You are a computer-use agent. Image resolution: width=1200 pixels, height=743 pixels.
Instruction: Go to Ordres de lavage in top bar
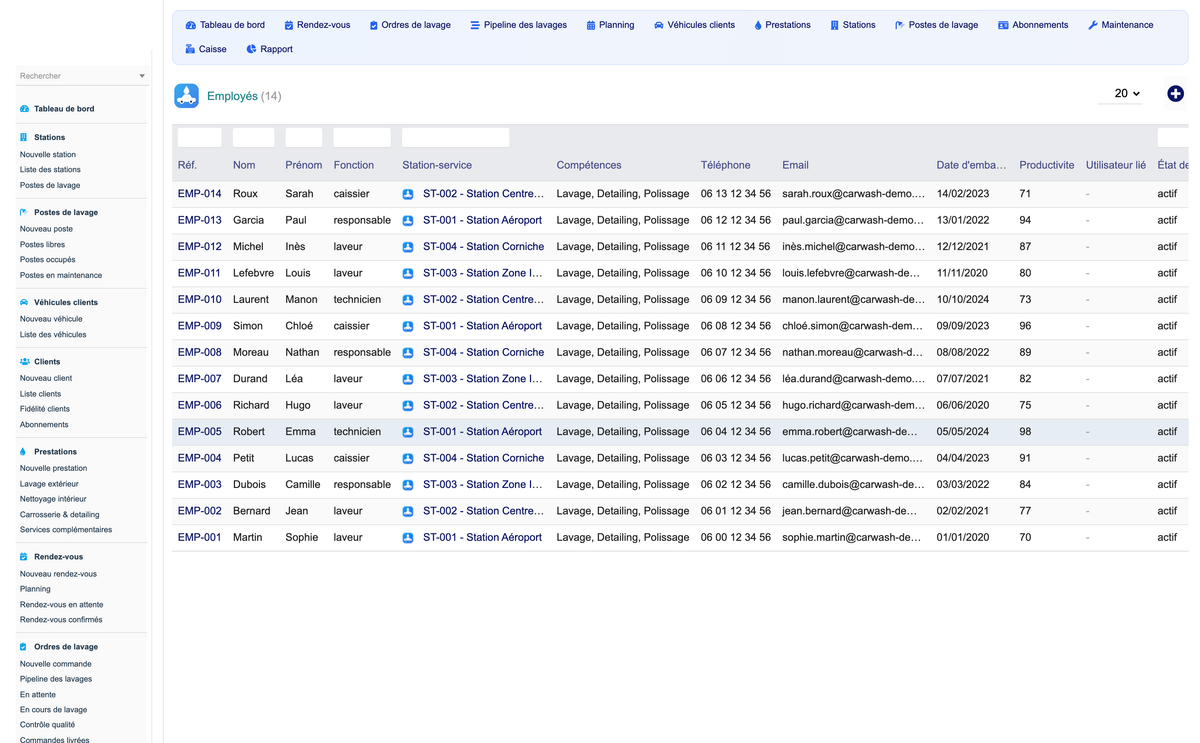click(x=409, y=25)
